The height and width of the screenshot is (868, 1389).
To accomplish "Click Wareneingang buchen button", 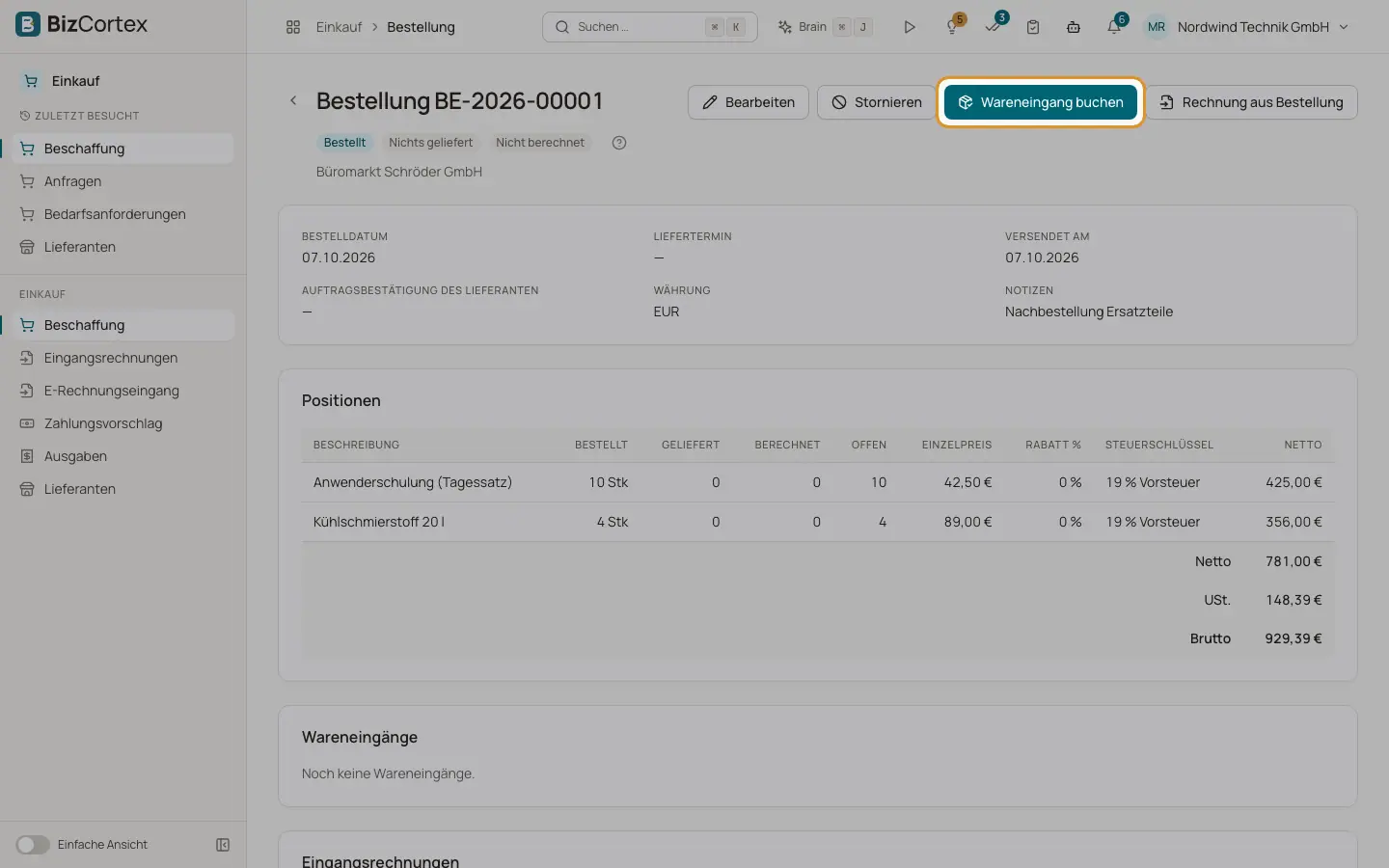I will click(x=1041, y=102).
